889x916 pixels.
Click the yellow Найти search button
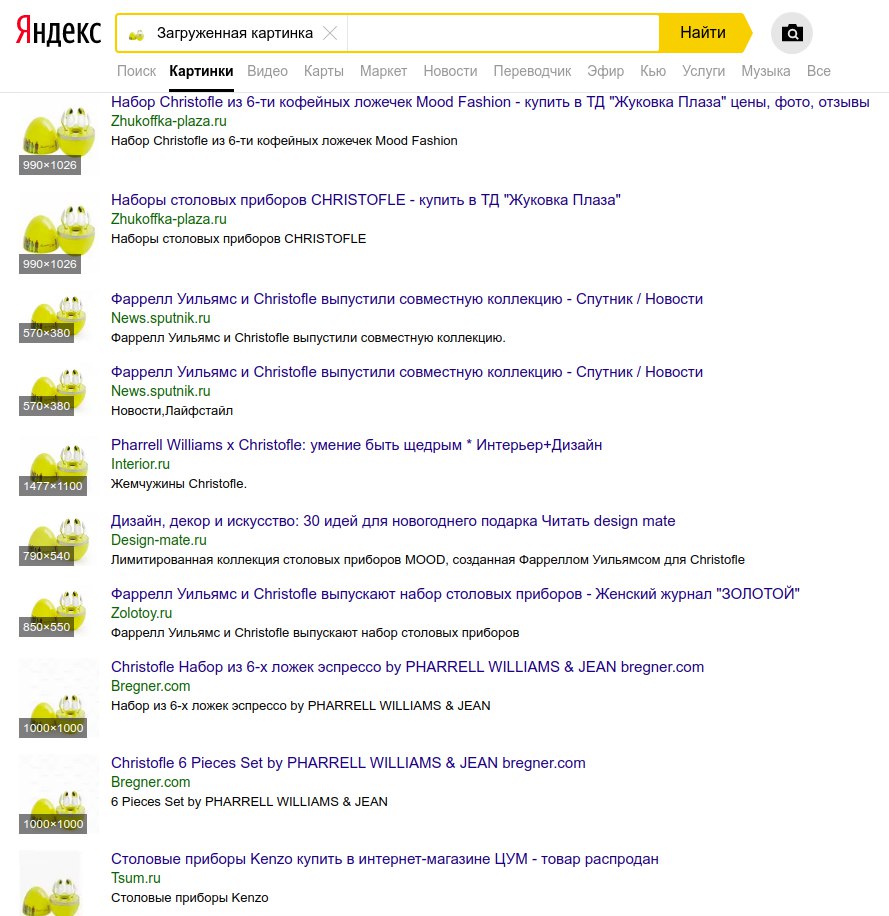[x=705, y=33]
